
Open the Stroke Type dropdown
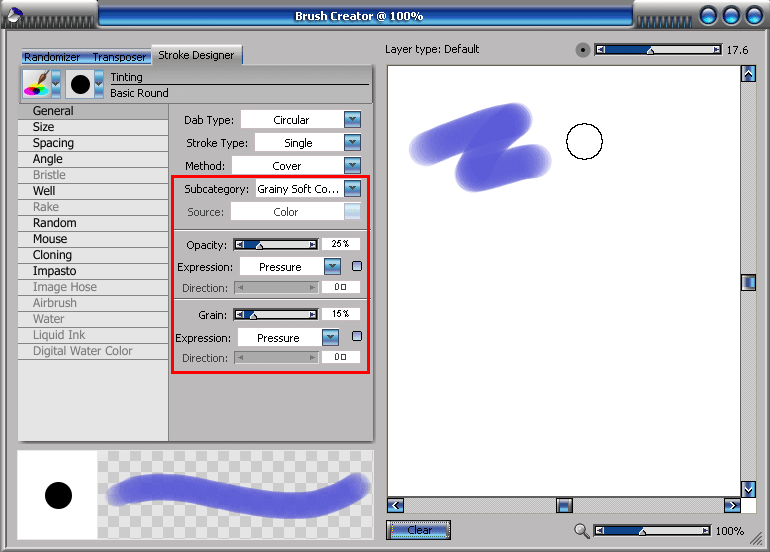[352, 142]
